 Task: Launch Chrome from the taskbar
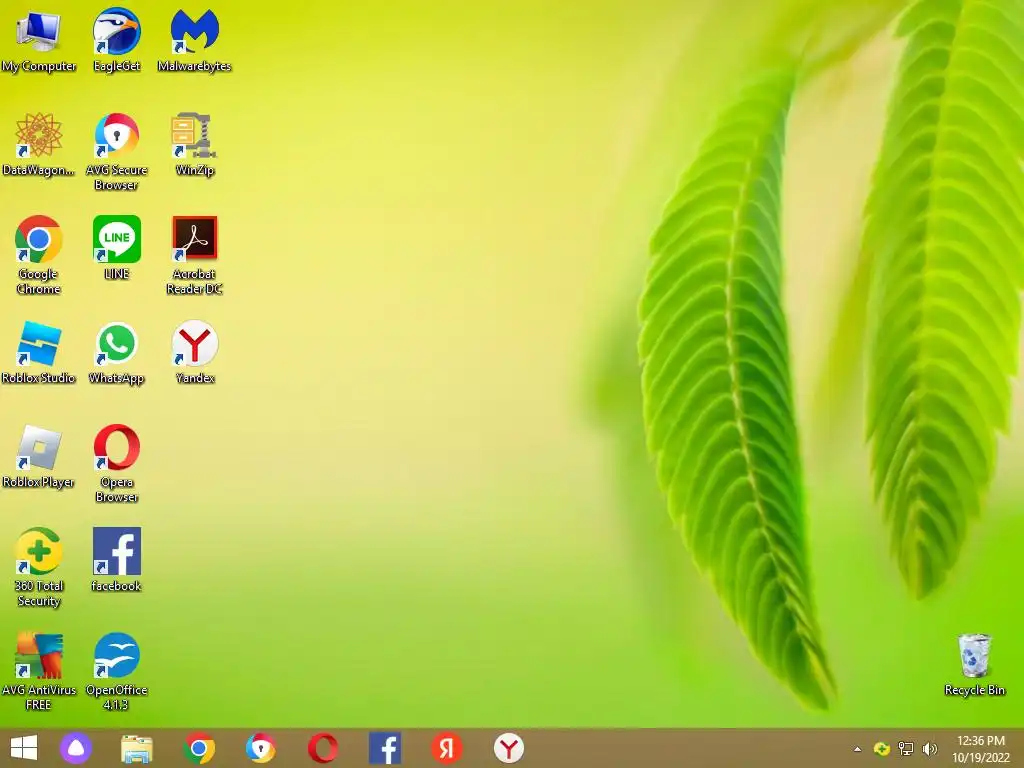199,748
